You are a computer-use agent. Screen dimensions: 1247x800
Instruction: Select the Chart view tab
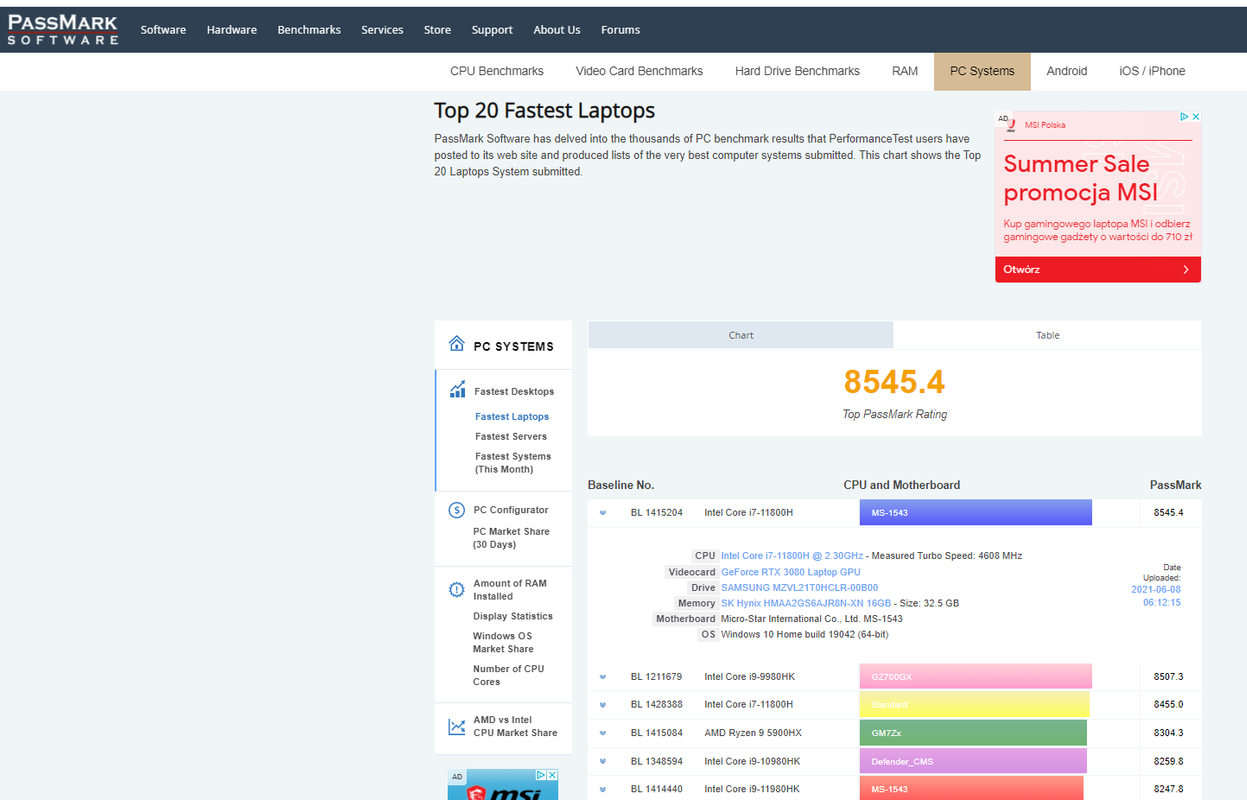pos(740,335)
